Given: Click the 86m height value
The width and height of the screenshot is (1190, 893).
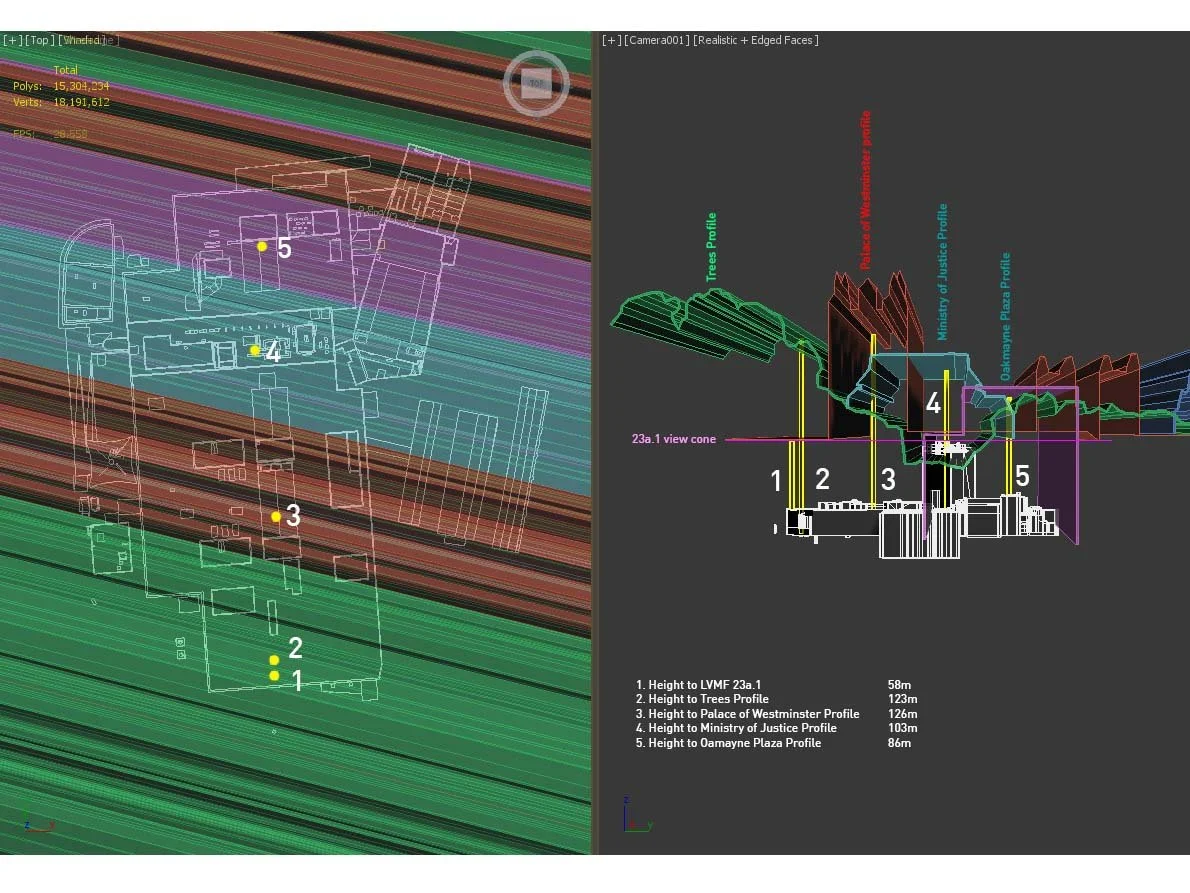Looking at the screenshot, I should pos(899,743).
